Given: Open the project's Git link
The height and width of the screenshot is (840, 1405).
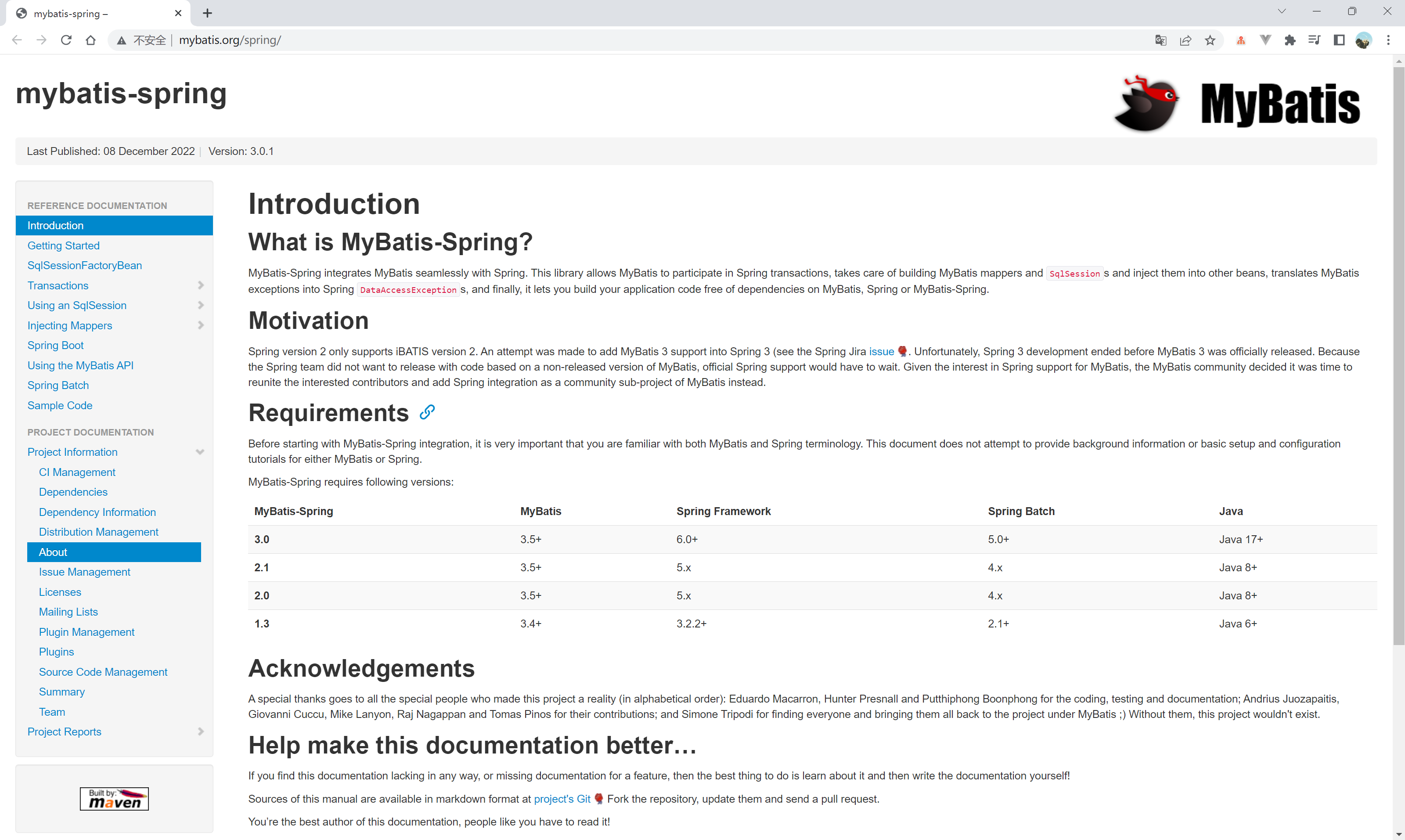Looking at the screenshot, I should click(x=562, y=799).
